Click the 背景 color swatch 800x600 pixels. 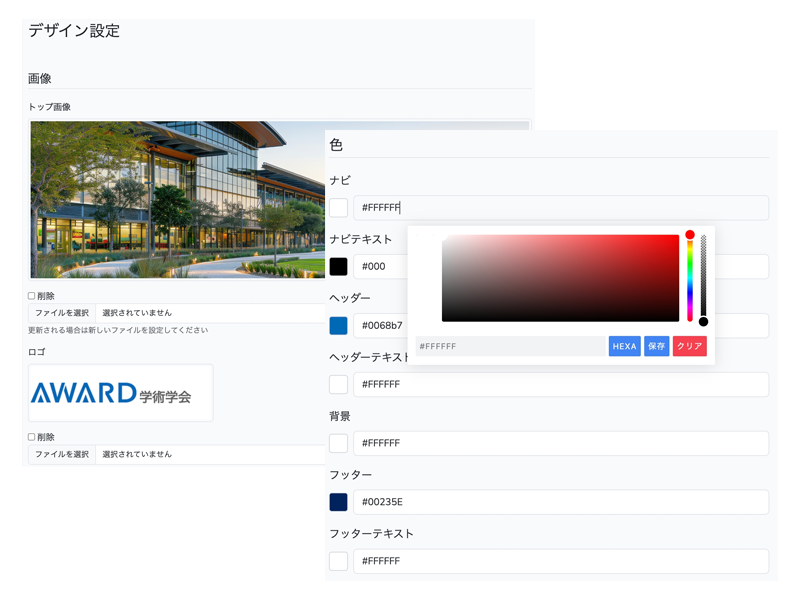click(x=339, y=443)
